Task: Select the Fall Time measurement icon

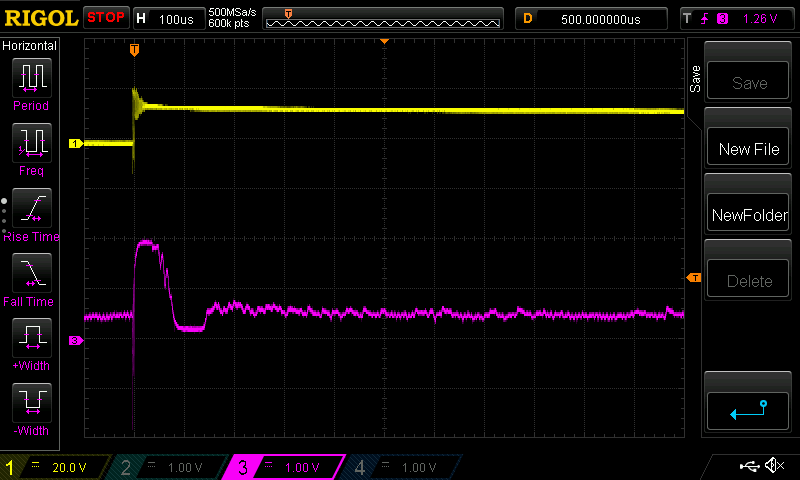Action: tap(32, 272)
